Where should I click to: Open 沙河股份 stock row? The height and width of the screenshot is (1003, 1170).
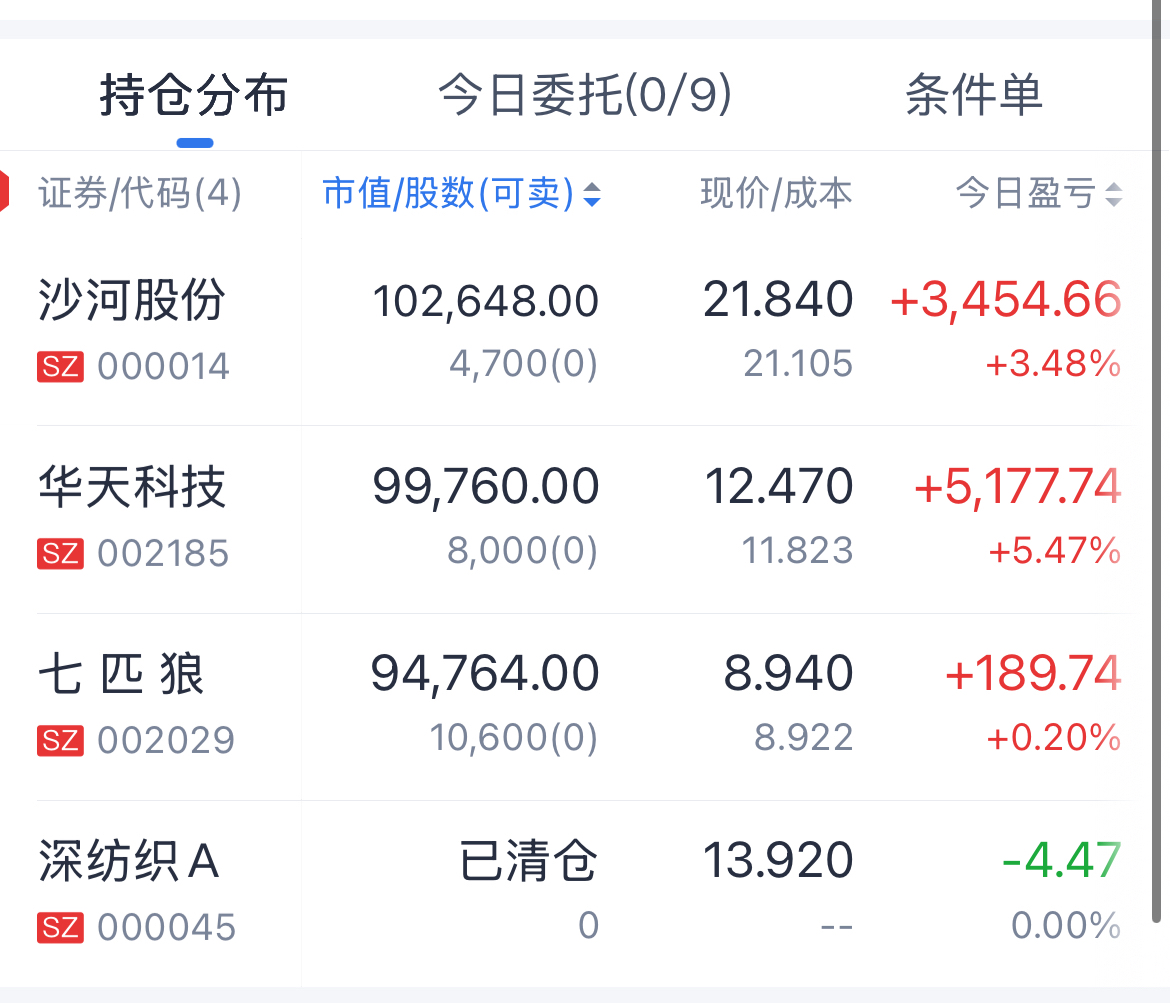pyautogui.click(x=132, y=300)
